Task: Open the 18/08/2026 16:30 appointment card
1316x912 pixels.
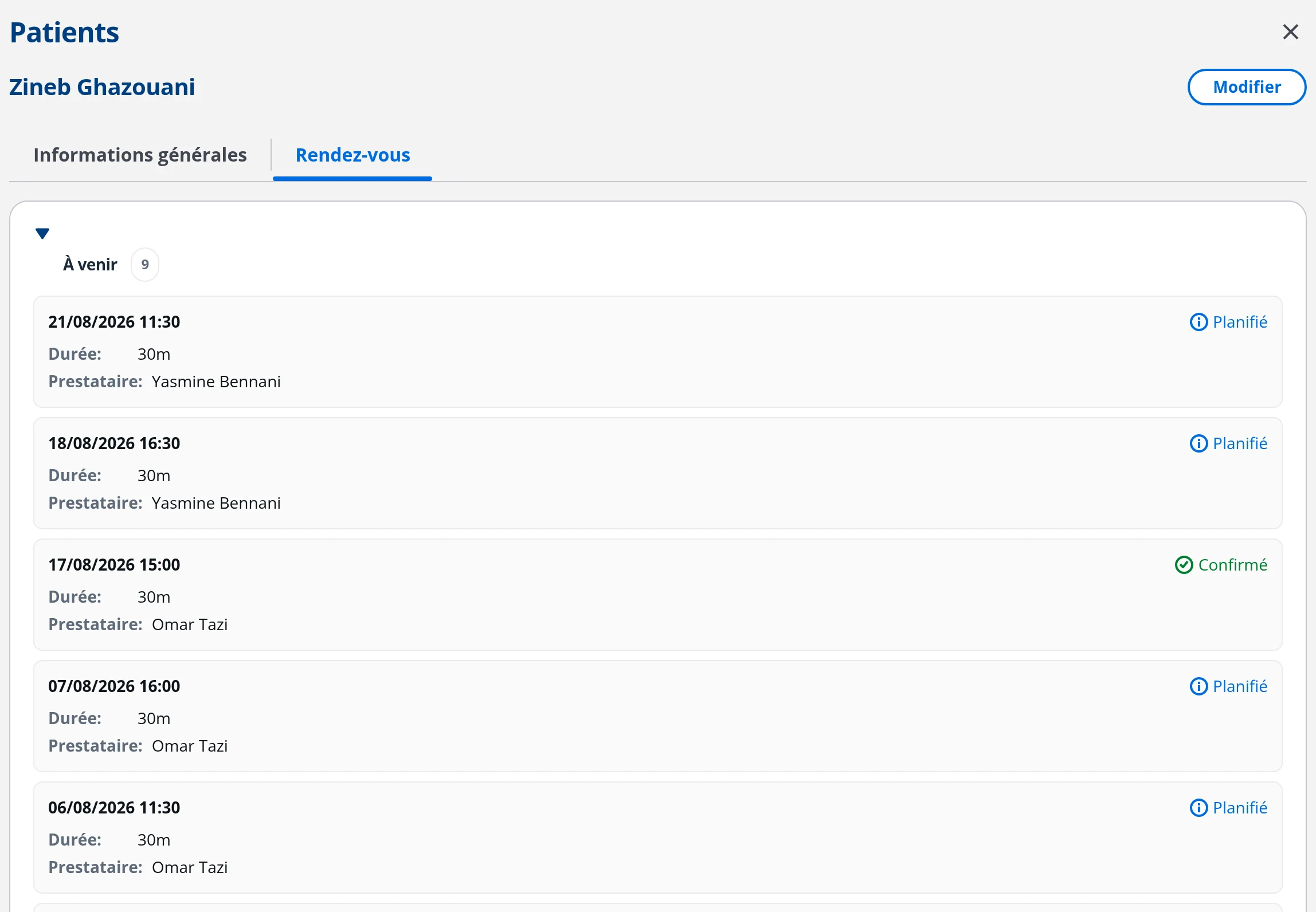Action: click(657, 473)
